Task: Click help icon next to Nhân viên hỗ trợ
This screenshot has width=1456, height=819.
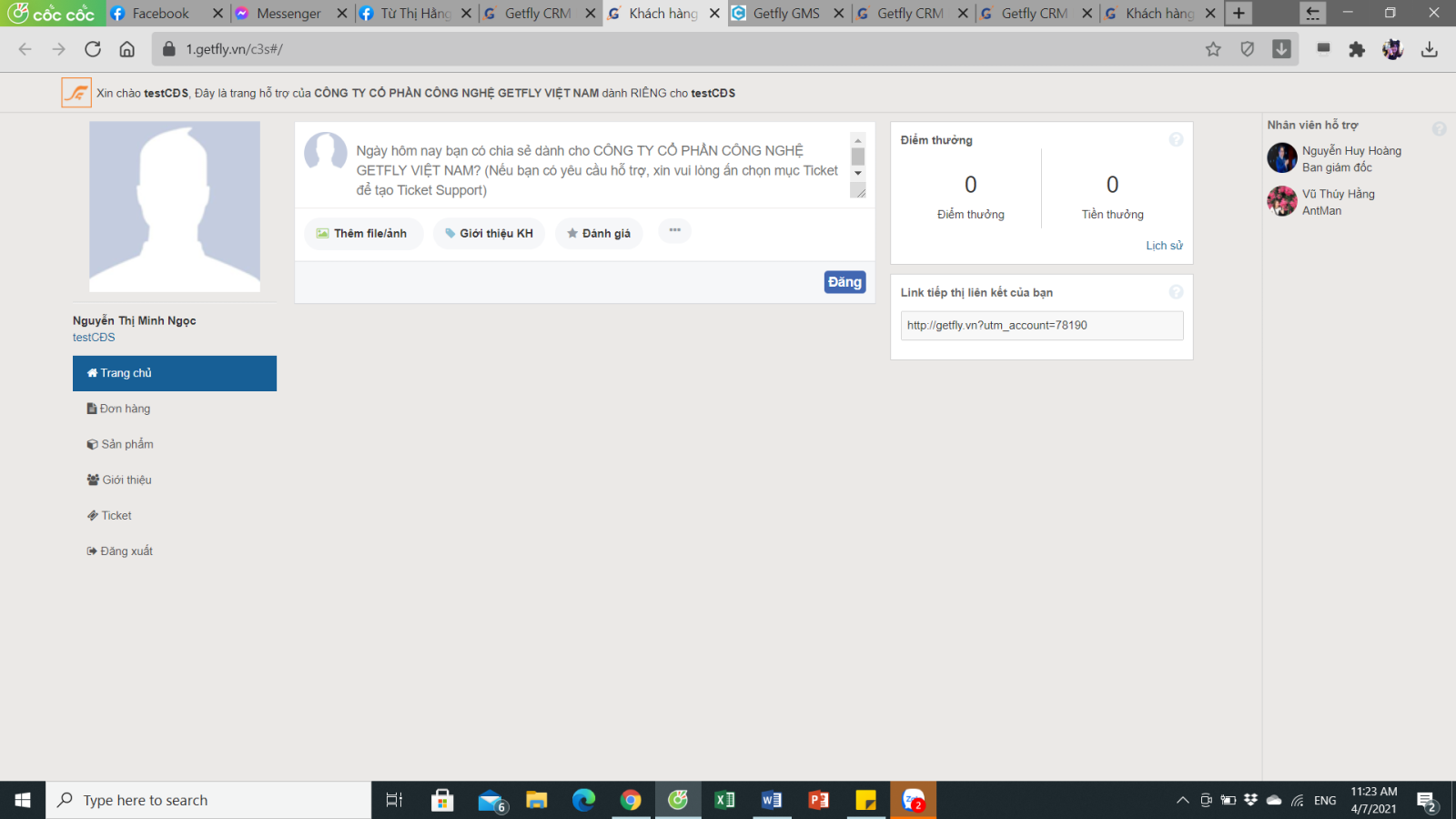Action: [1439, 129]
